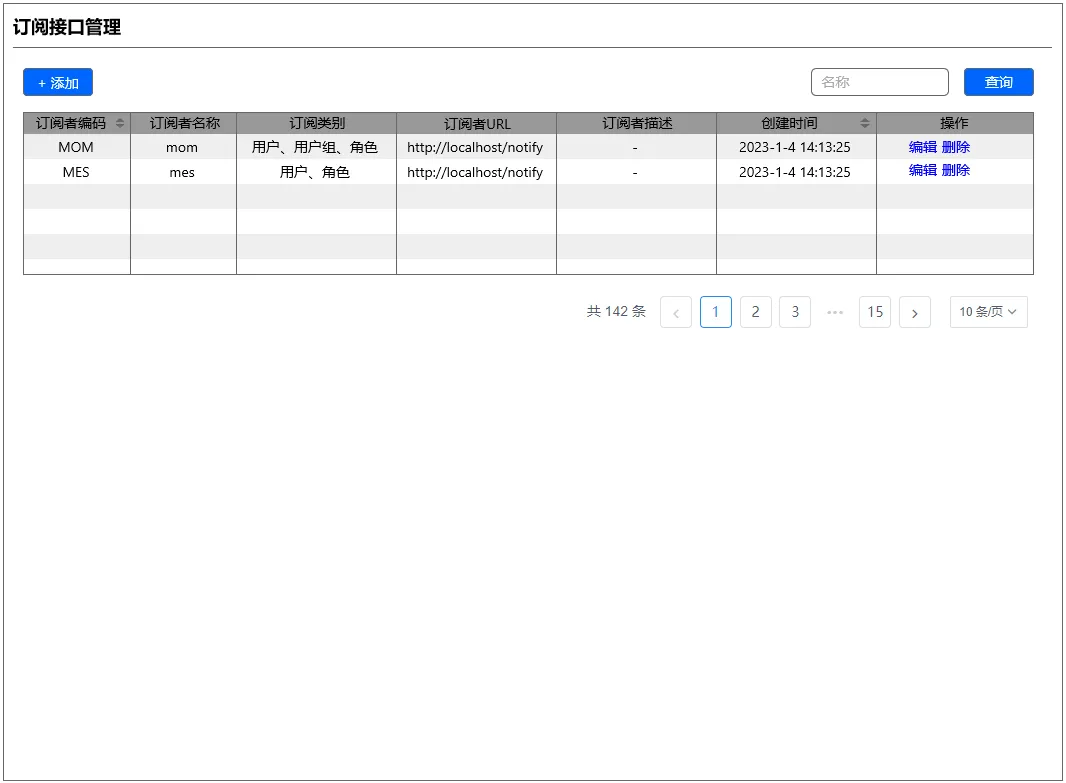Click the 订阅类别 column header
Image resolution: width=1066 pixels, height=783 pixels.
pos(317,123)
